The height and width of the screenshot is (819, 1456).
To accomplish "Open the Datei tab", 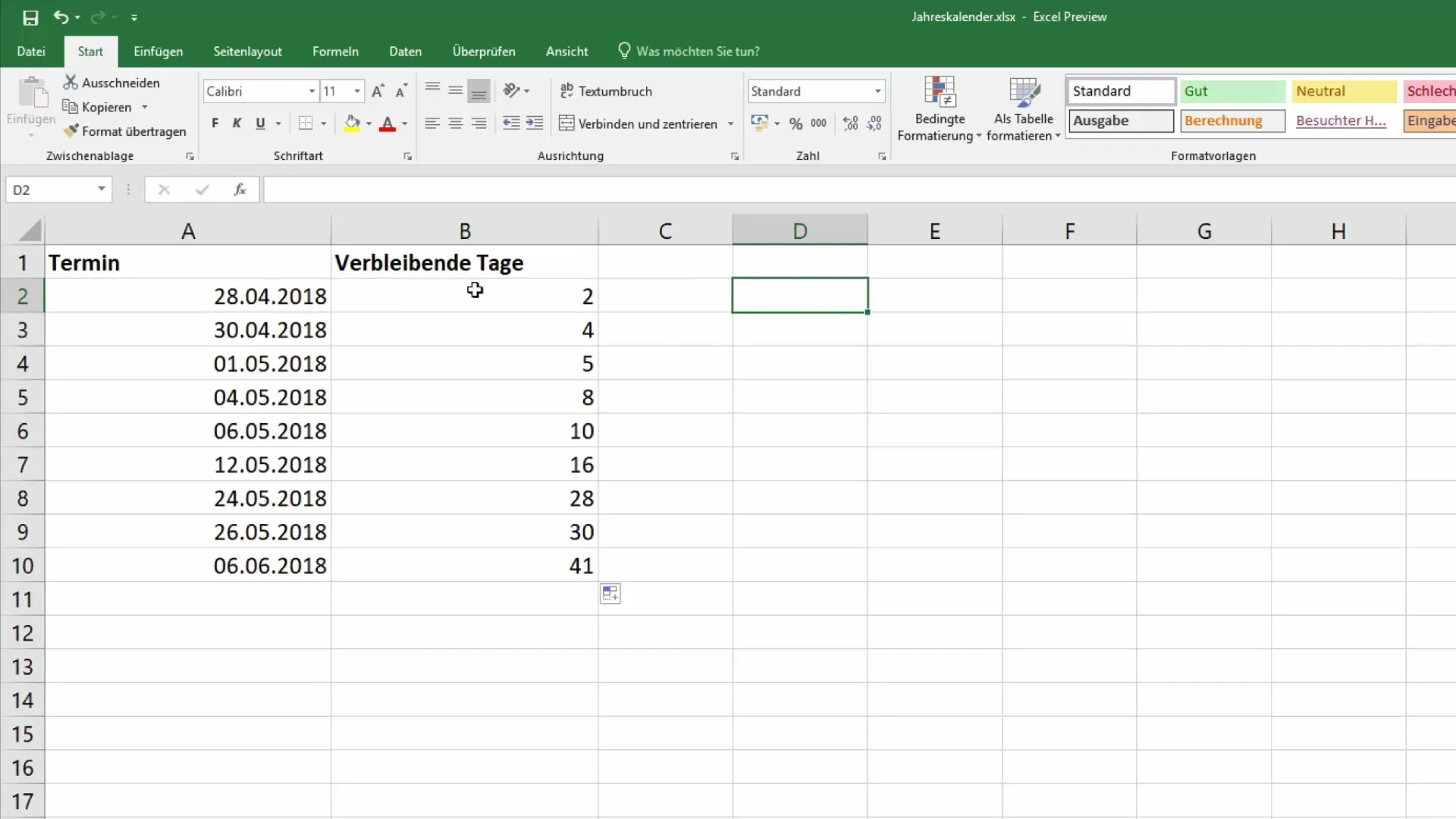I will click(31, 52).
